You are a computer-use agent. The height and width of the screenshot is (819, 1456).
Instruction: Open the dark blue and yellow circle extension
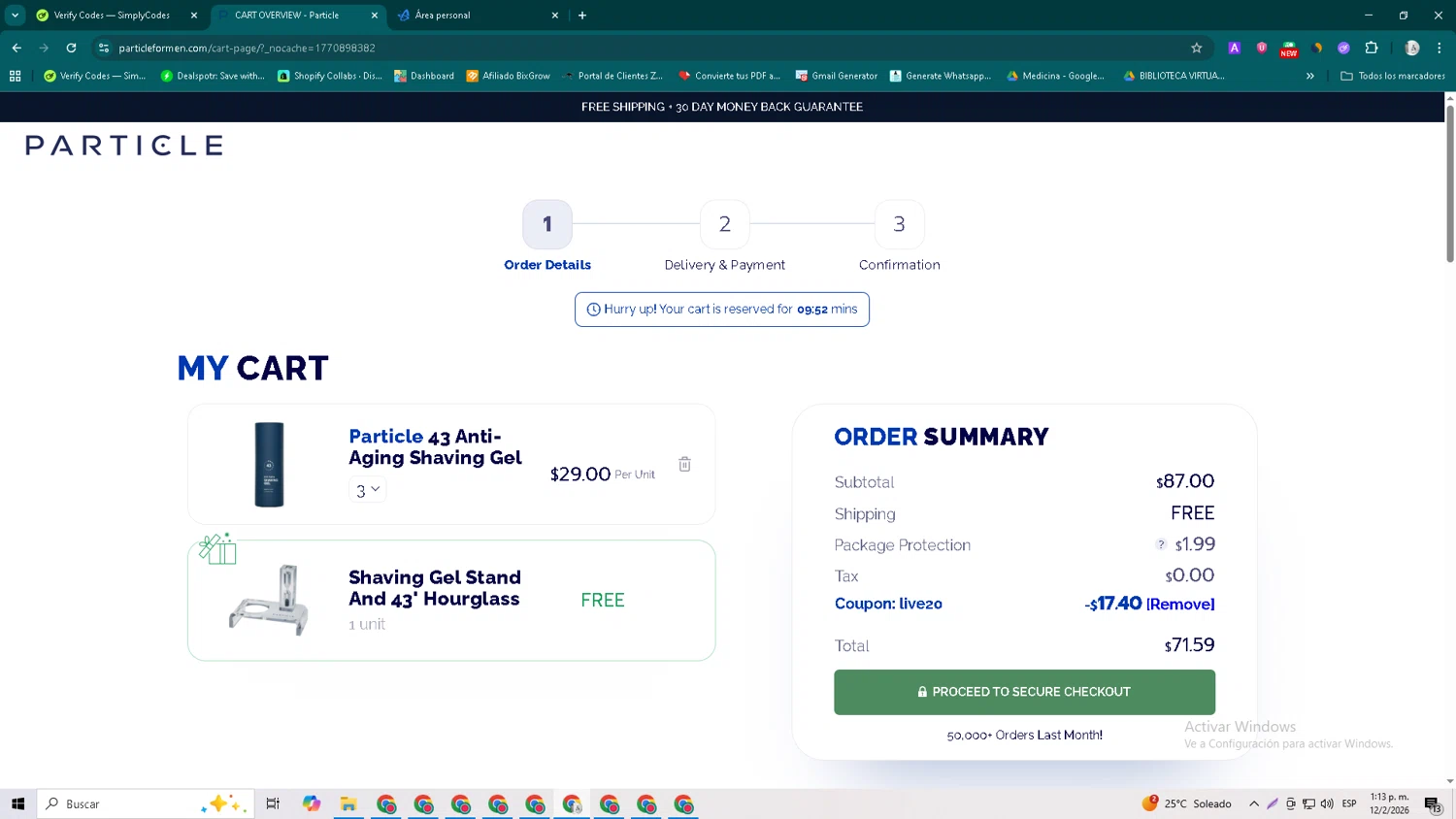tap(1317, 48)
